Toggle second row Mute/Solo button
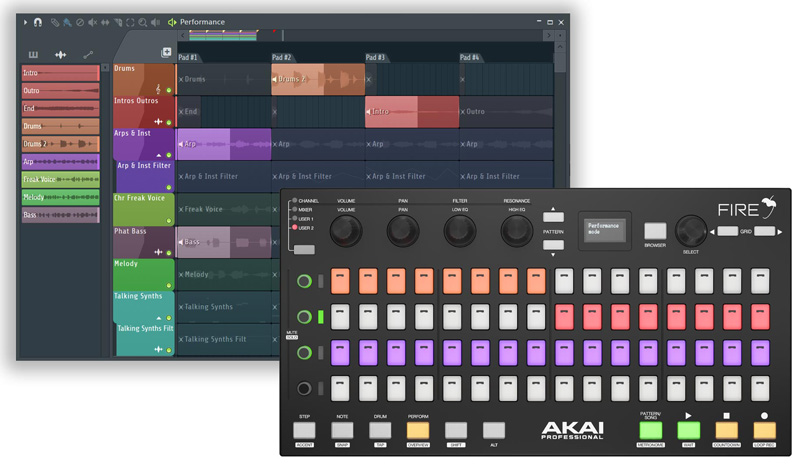Viewport: 800px width, 470px height. click(x=304, y=317)
